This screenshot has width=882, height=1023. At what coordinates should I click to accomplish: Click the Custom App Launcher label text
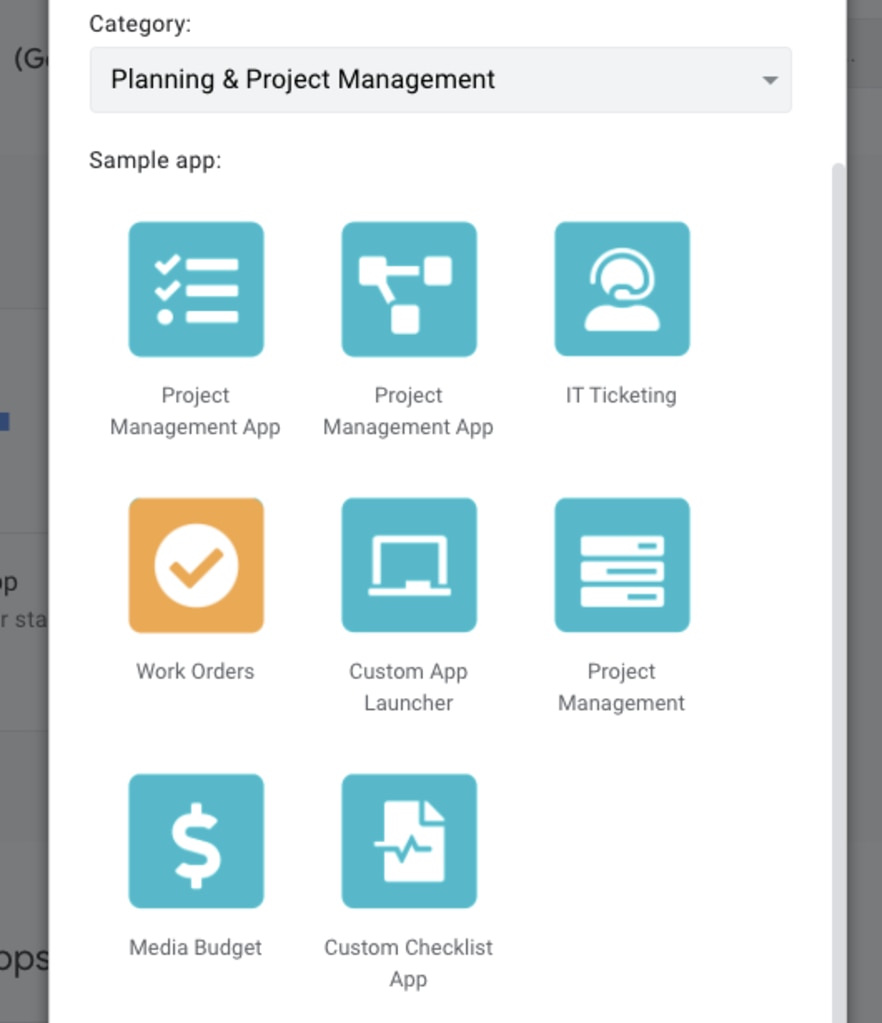408,686
